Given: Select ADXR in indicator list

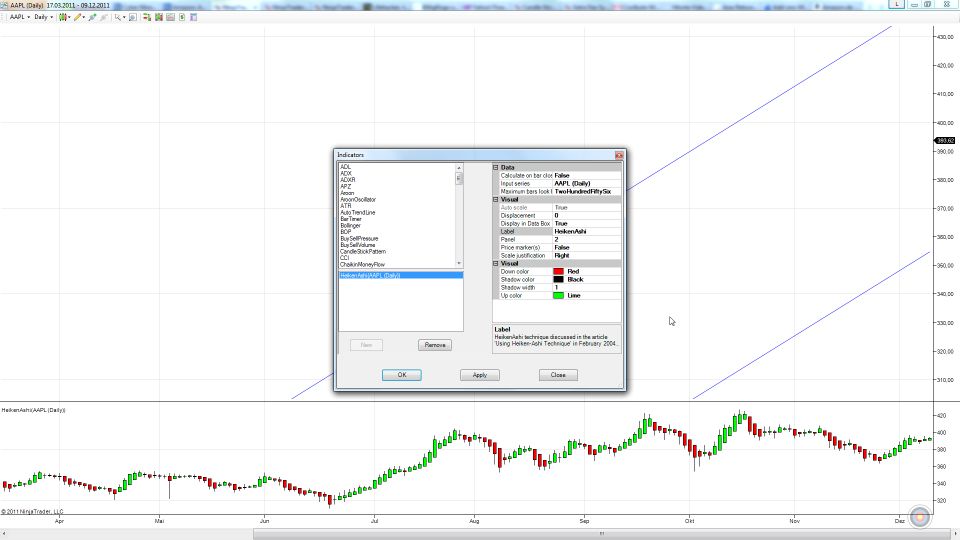Looking at the screenshot, I should click(x=348, y=180).
